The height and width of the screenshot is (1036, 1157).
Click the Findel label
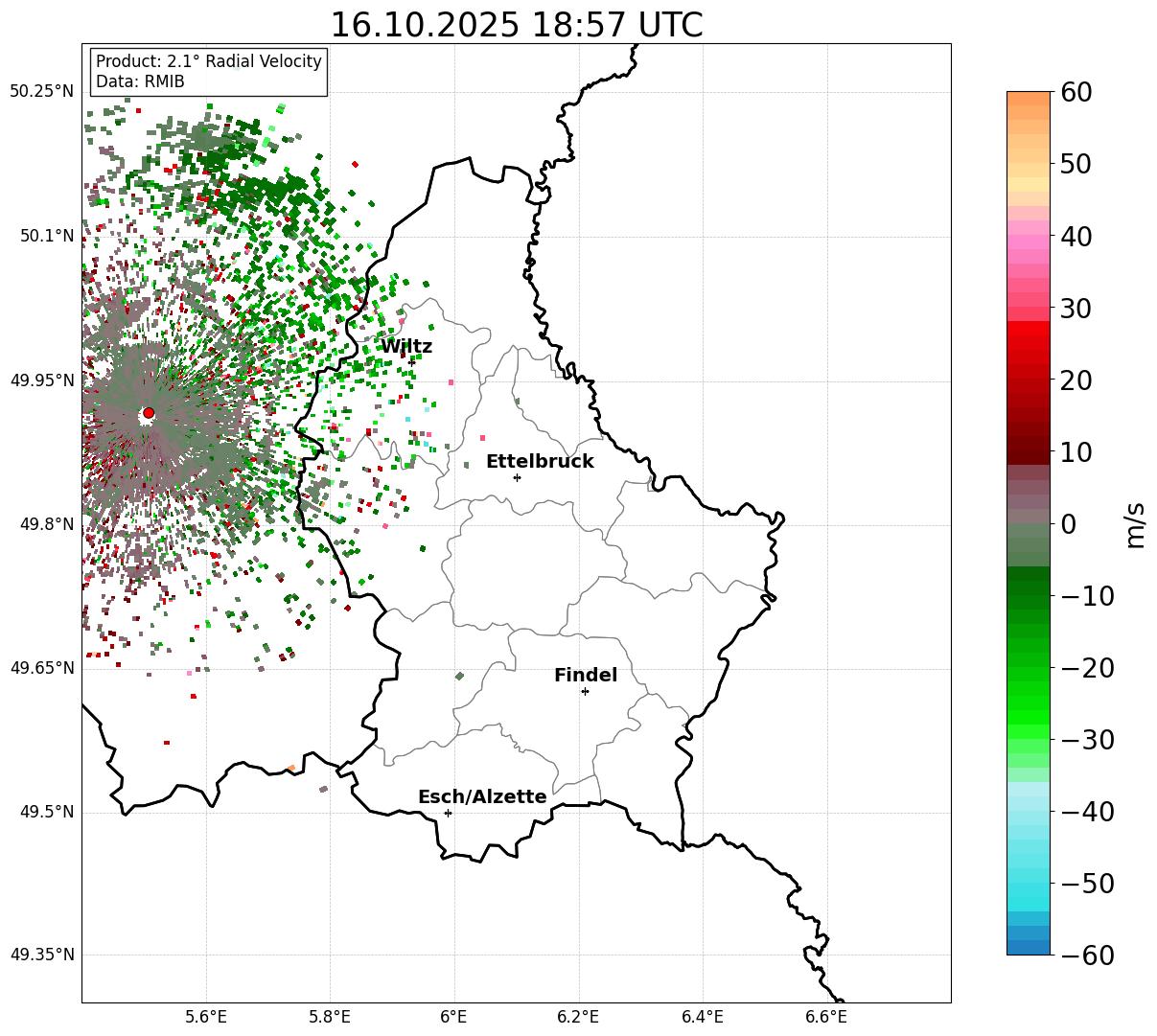tap(586, 675)
